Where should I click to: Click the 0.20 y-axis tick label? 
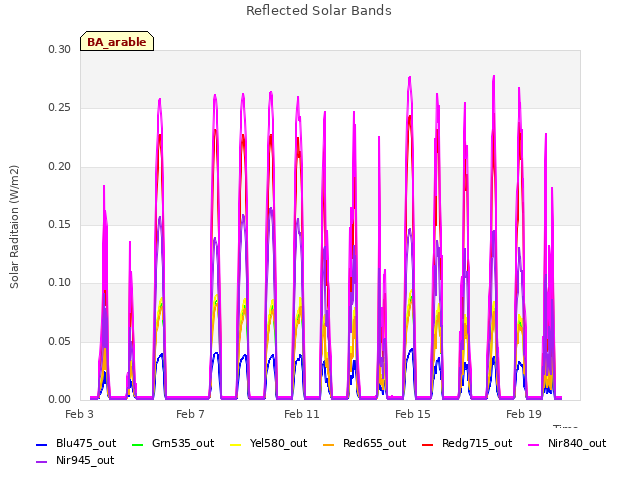[60, 167]
